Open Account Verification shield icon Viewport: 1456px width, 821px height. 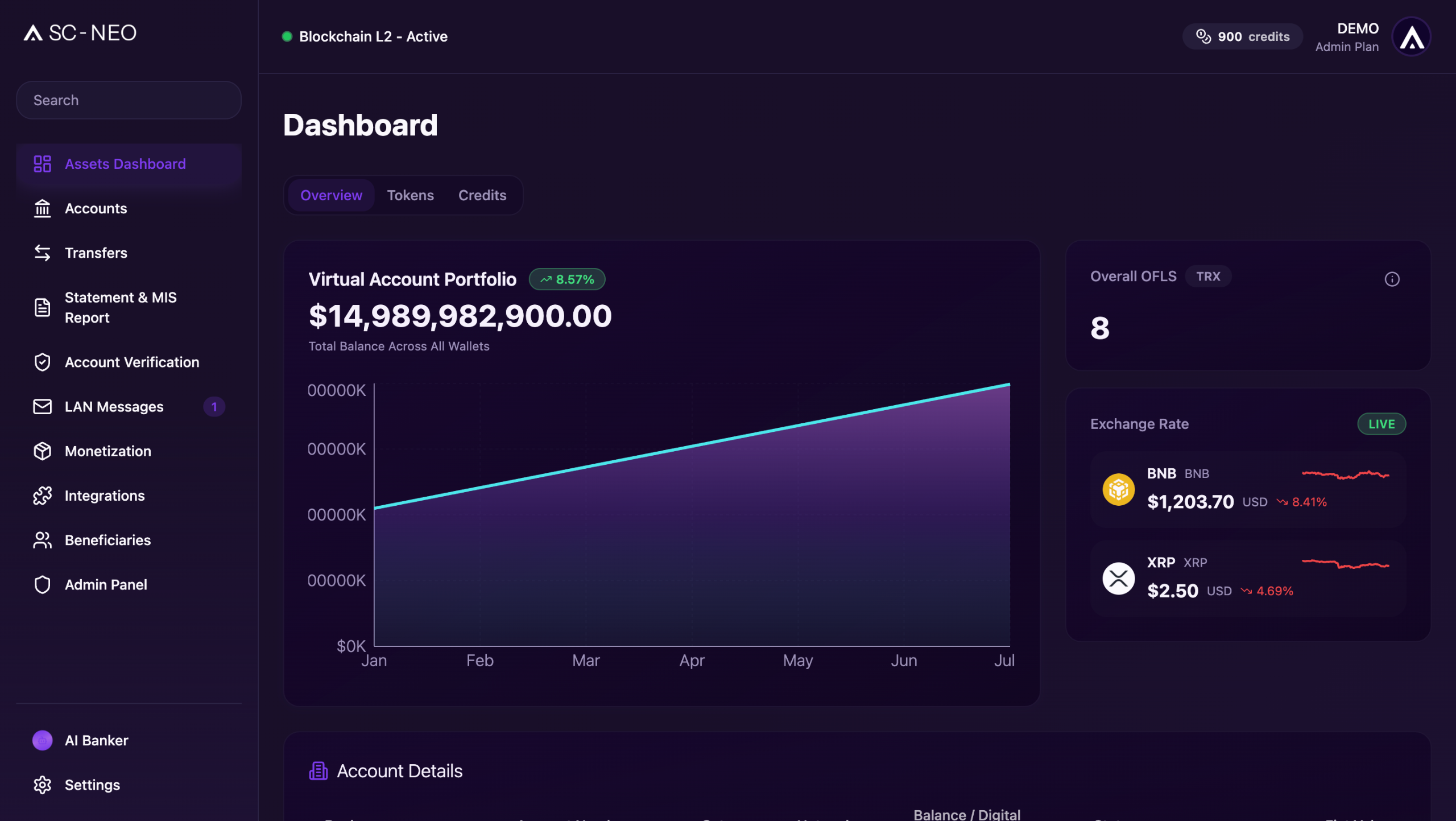click(42, 362)
